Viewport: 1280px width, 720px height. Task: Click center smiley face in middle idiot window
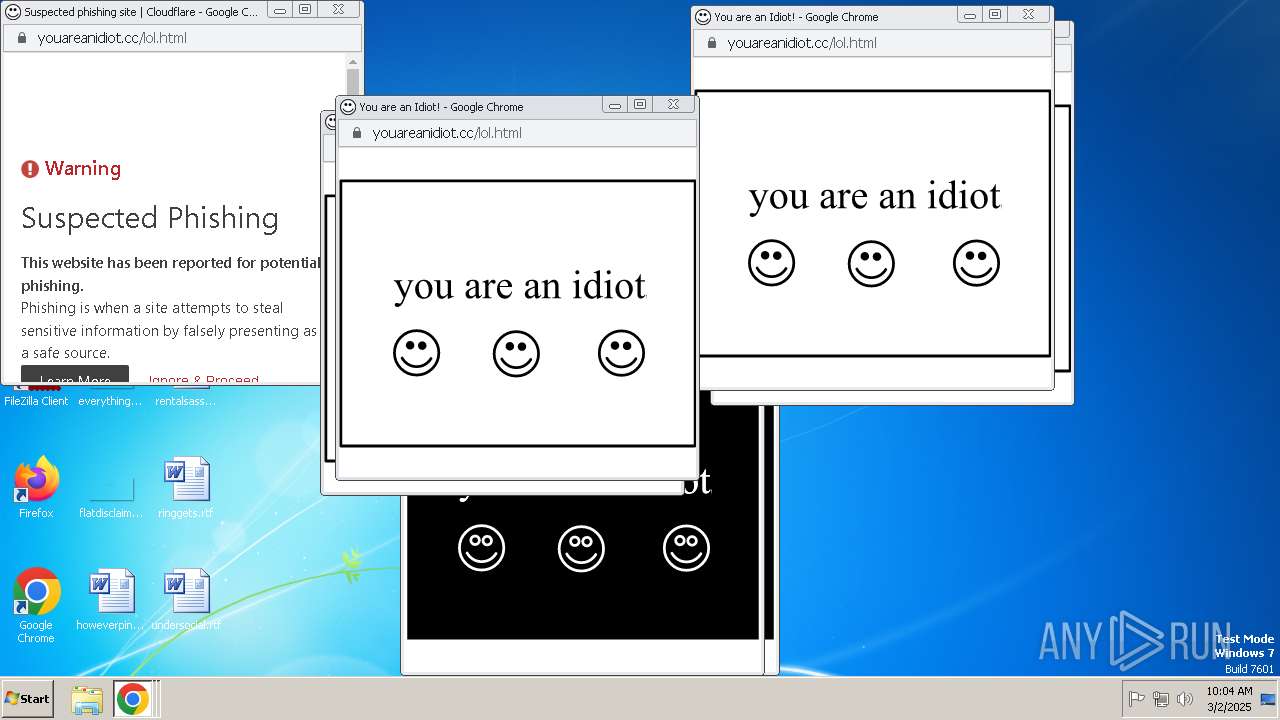[x=516, y=354]
